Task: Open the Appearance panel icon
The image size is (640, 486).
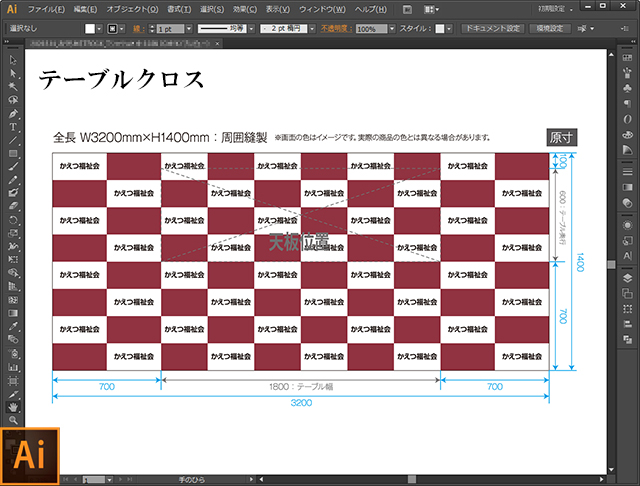Action: coord(627,225)
